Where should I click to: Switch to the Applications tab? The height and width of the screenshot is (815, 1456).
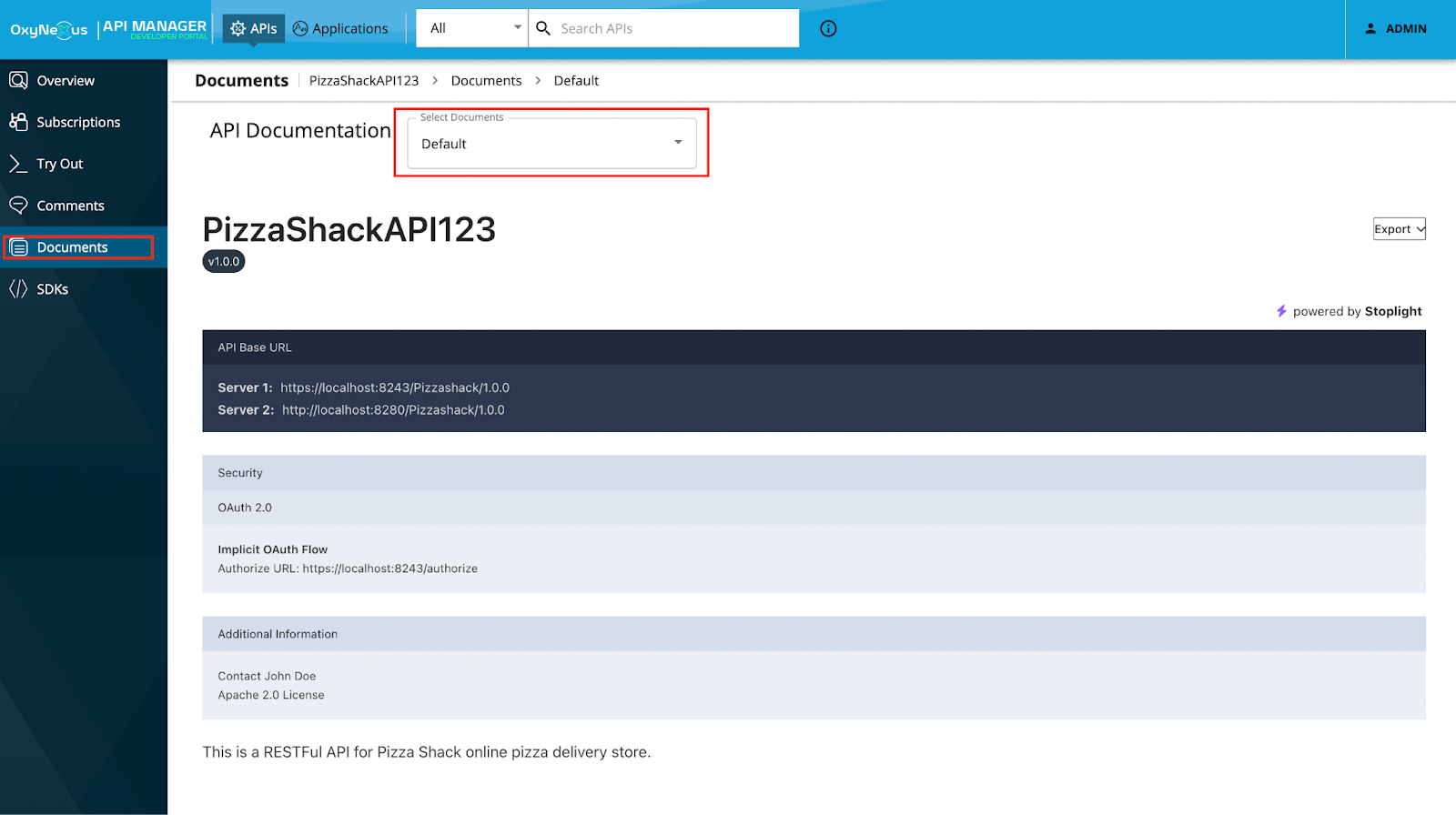(340, 28)
